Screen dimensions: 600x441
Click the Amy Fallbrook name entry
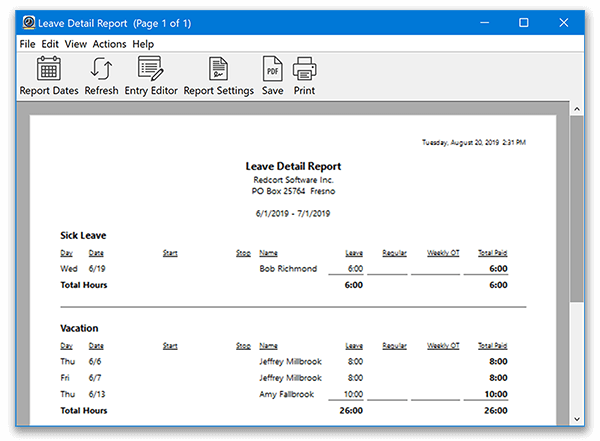[287, 394]
